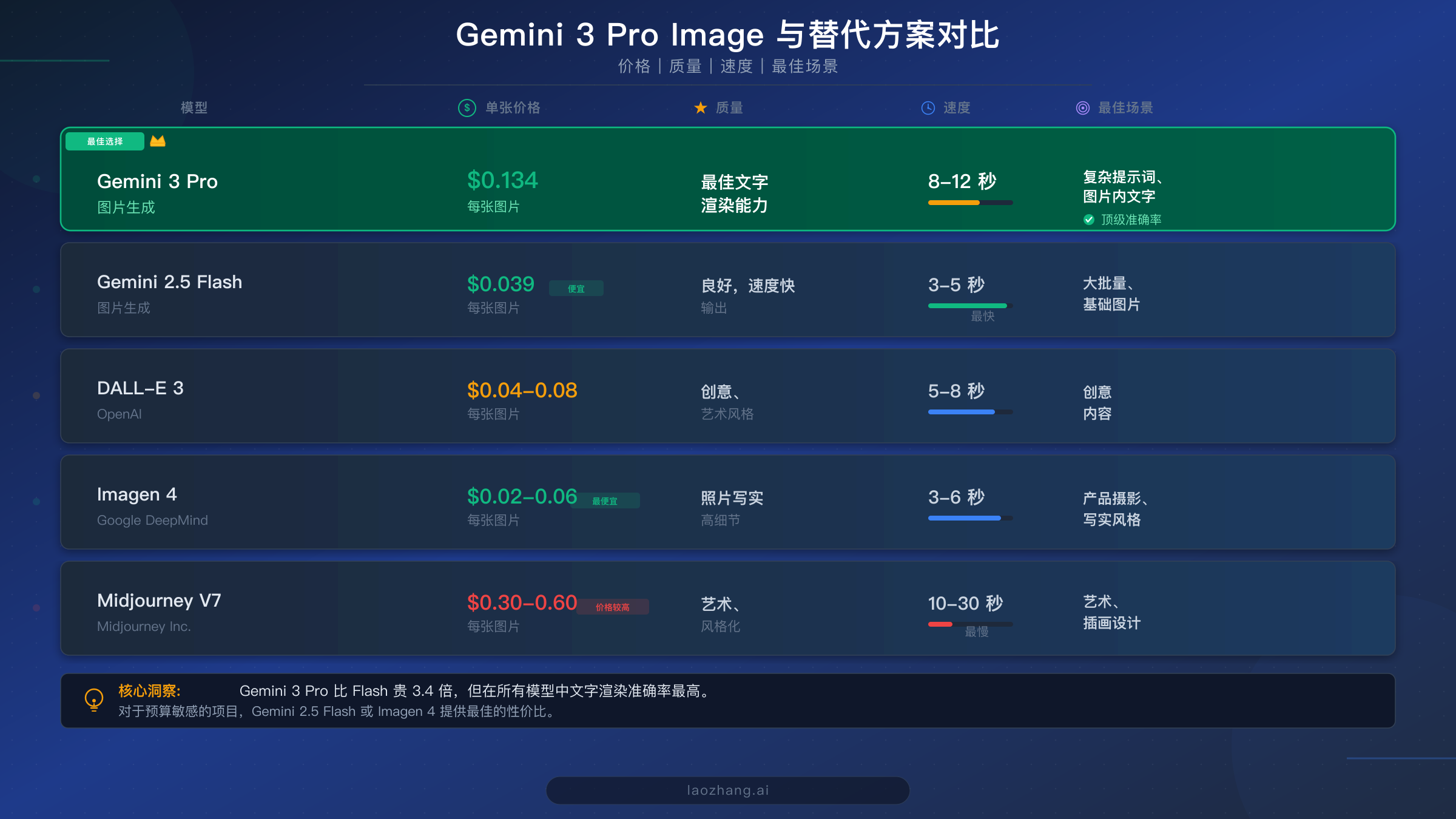Expand the DALL-E 3 row
This screenshot has width=1456, height=819.
tap(728, 396)
